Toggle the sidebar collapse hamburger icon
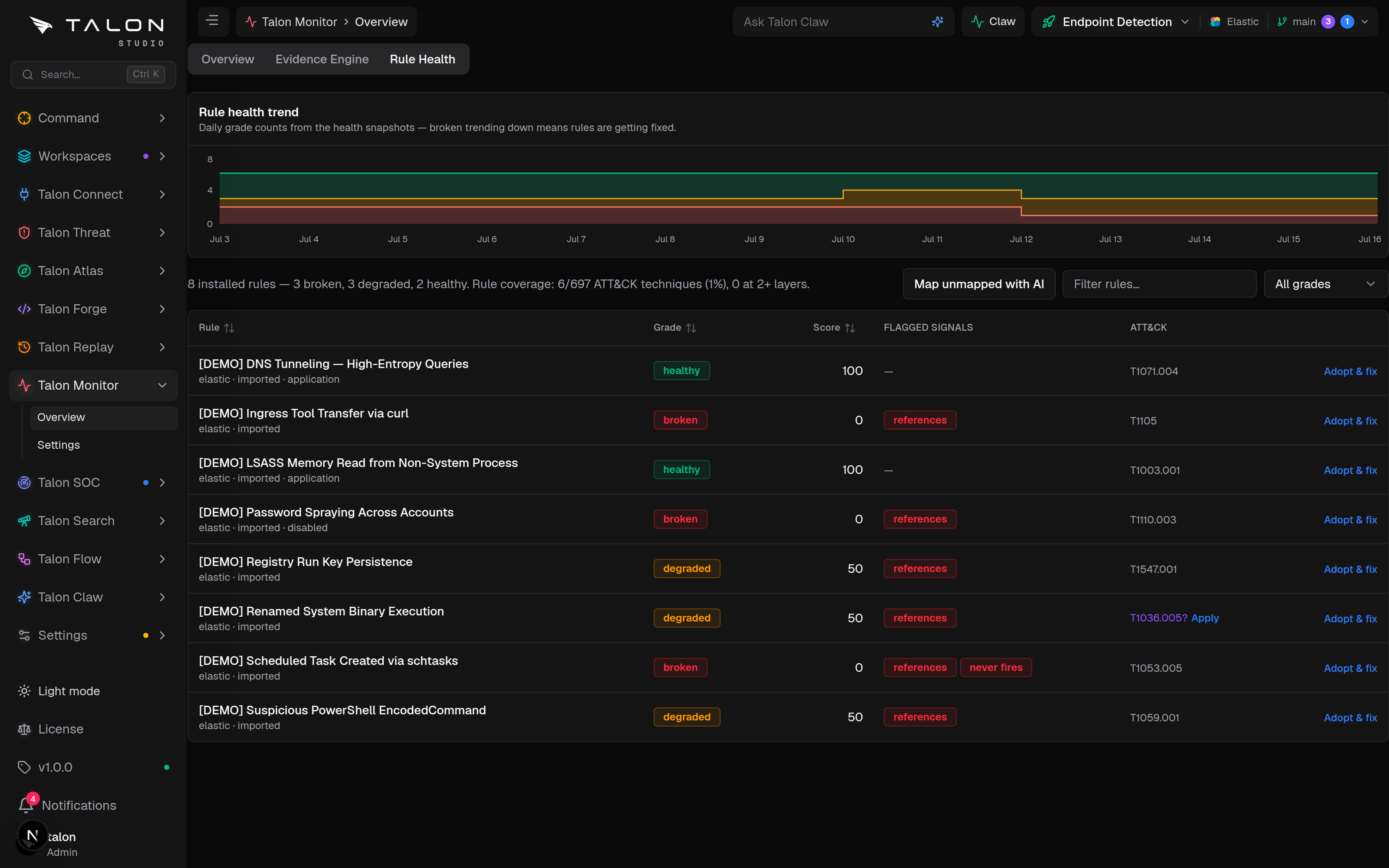 (212, 21)
